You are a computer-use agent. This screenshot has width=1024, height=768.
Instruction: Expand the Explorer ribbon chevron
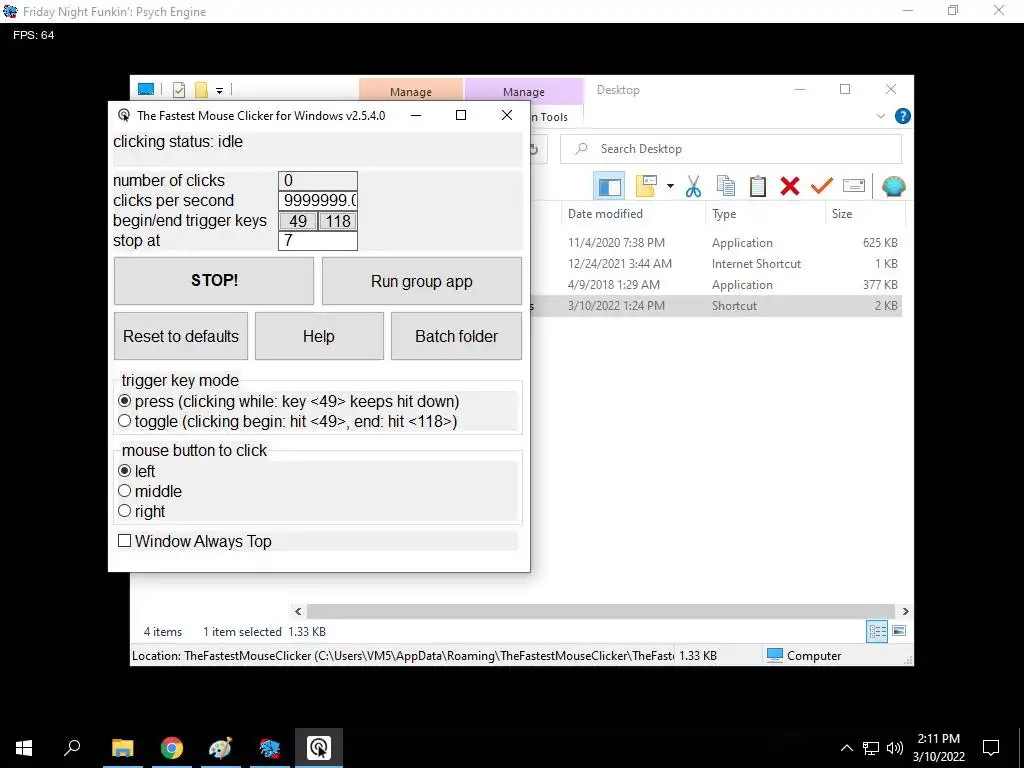click(x=880, y=116)
